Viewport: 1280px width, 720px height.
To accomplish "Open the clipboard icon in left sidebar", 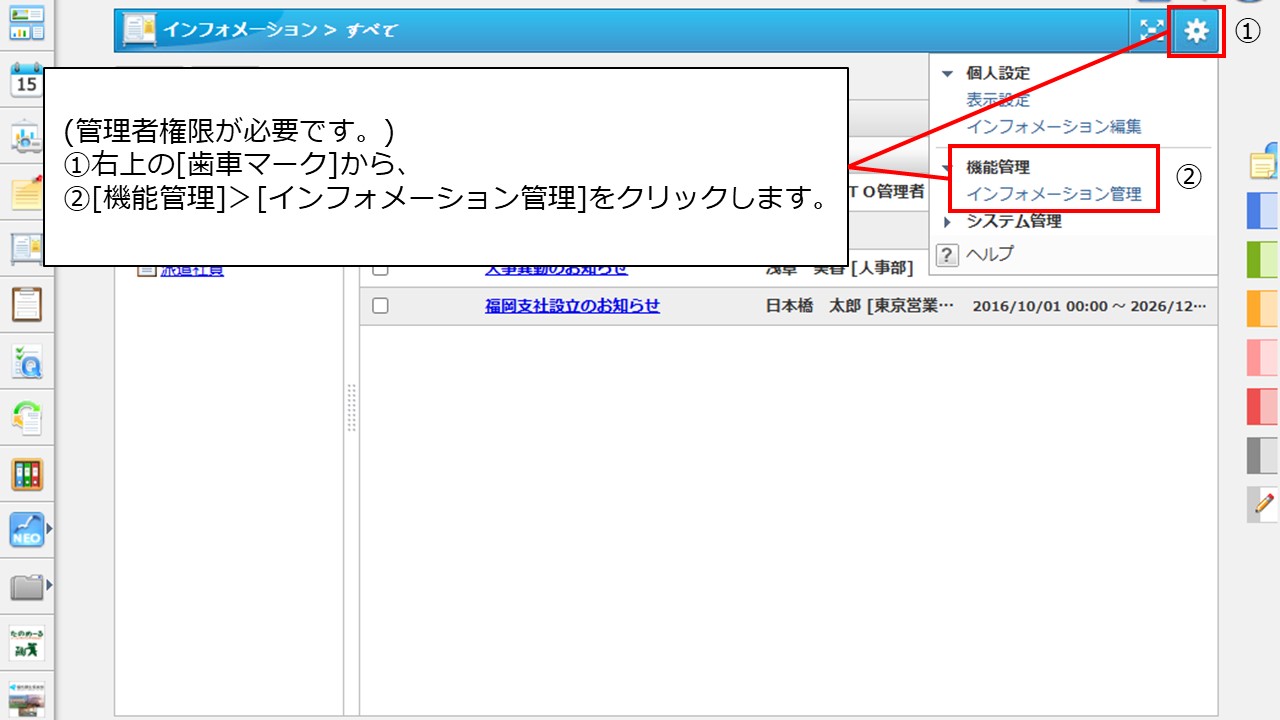I will [26, 303].
